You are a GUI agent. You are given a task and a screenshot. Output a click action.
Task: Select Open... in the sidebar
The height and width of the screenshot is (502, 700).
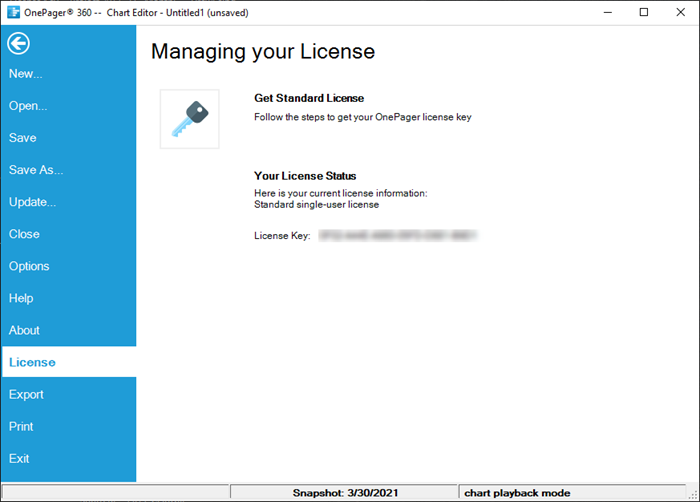(x=28, y=106)
